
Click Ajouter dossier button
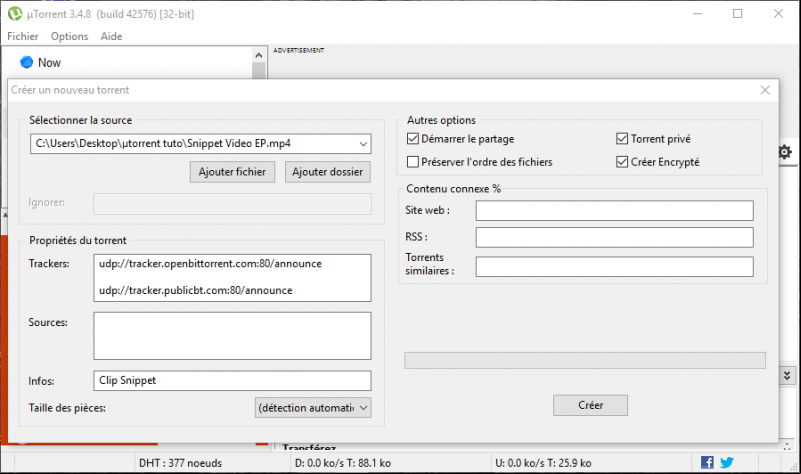327,172
